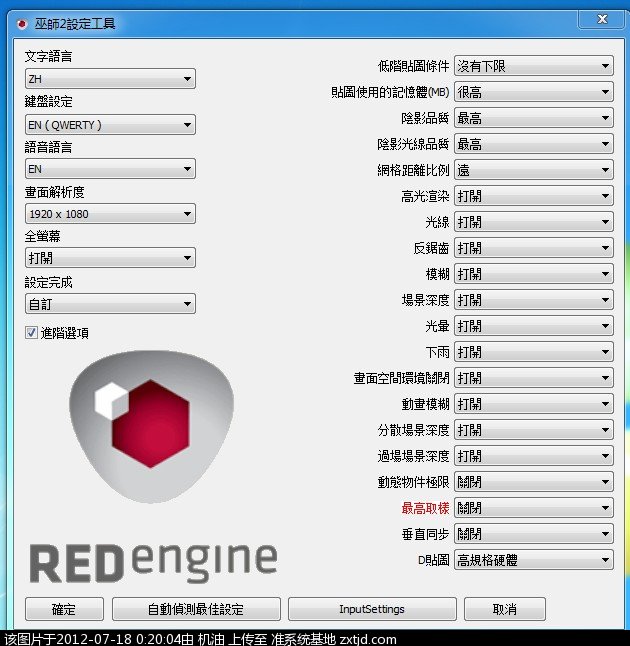Click the 取消 button
This screenshot has width=630, height=646.
pos(505,609)
